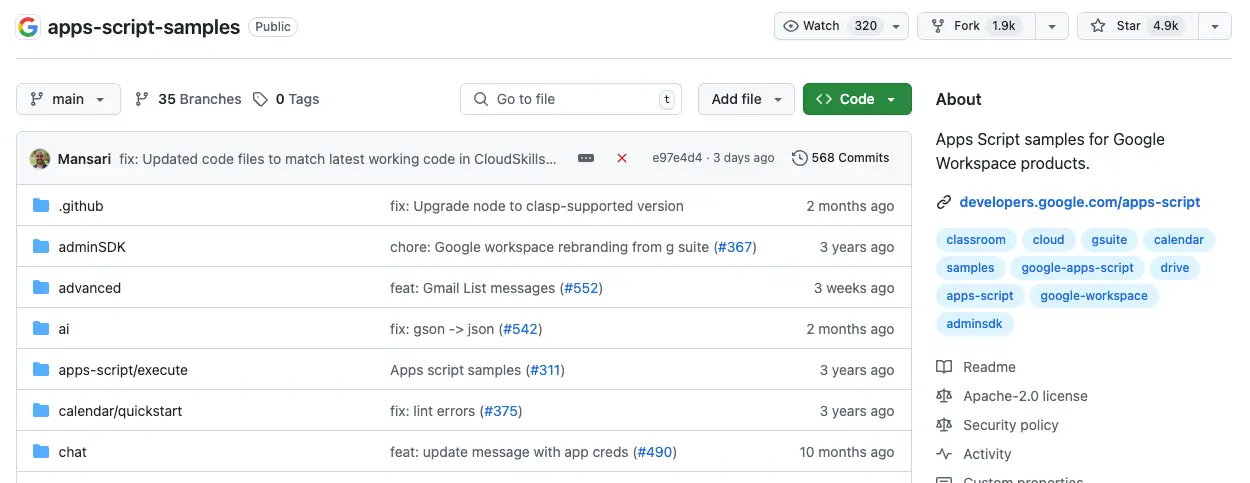Image resolution: width=1250 pixels, height=483 pixels.
Task: View the 0 Tags link
Action: (286, 99)
